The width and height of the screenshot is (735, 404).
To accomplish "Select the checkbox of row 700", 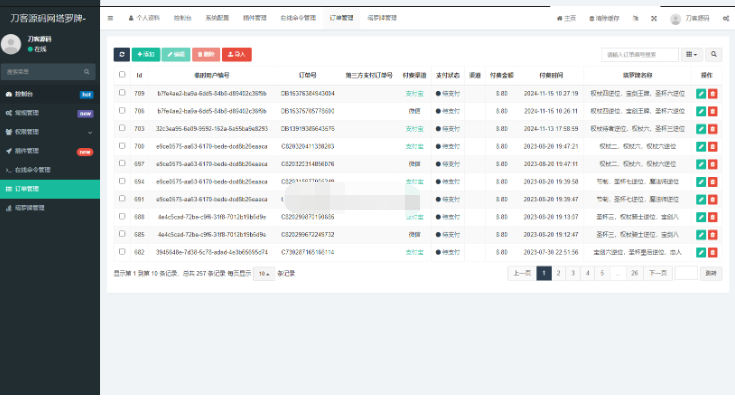I will (x=122, y=146).
